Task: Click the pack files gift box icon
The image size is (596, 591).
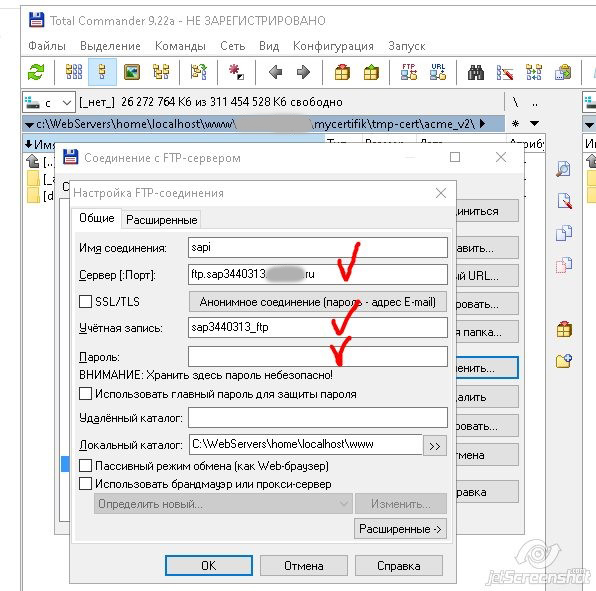Action: click(342, 71)
